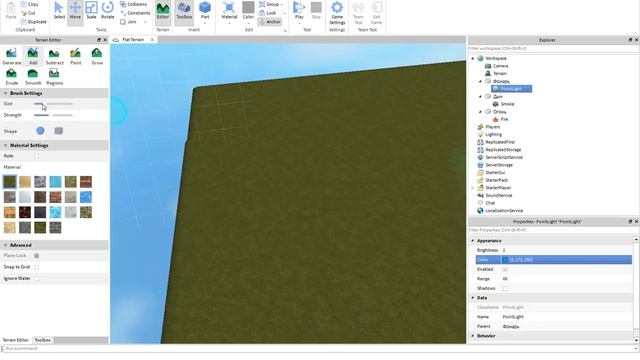Collapse the Workspace tree node

coord(473,58)
